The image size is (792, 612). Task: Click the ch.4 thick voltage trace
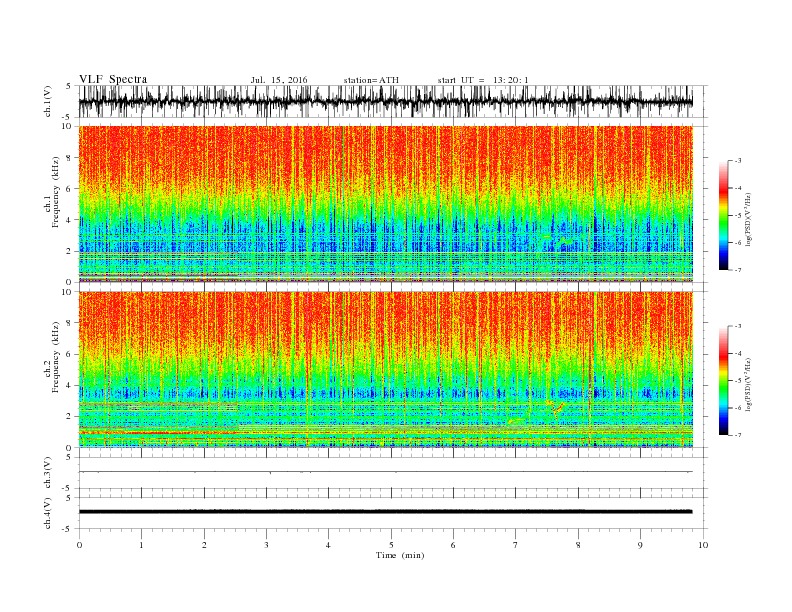[x=385, y=512]
